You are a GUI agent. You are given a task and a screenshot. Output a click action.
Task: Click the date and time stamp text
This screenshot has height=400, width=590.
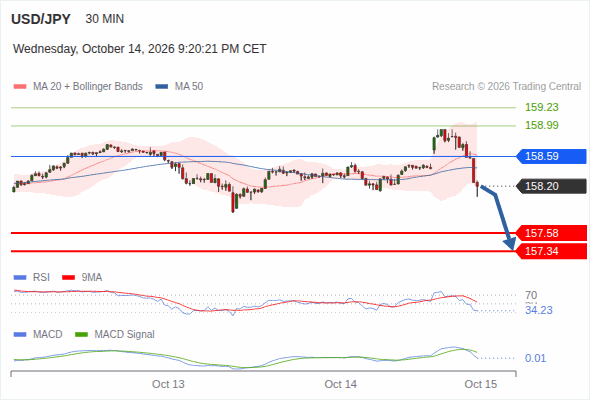pos(140,49)
